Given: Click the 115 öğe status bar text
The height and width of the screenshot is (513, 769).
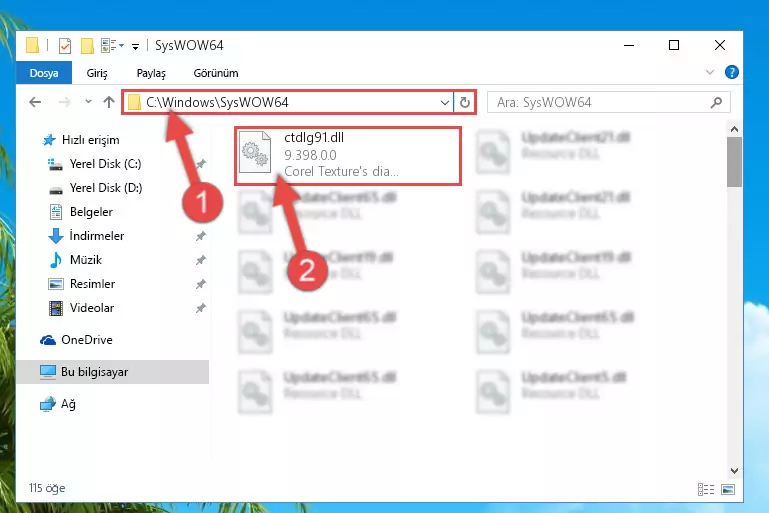Looking at the screenshot, I should point(47,488).
